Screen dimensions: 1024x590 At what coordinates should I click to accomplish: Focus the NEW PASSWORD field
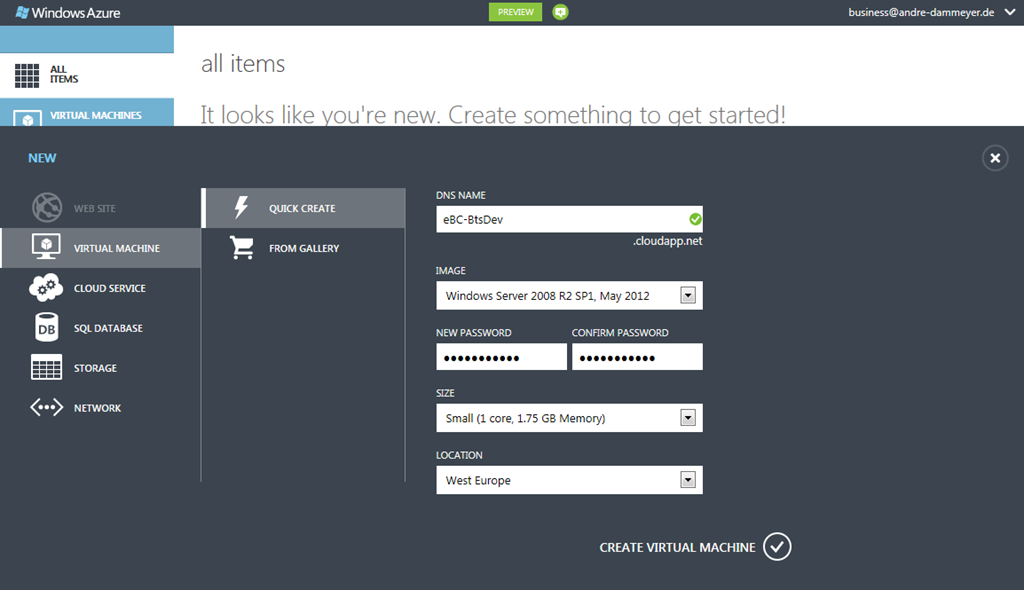[x=502, y=357]
